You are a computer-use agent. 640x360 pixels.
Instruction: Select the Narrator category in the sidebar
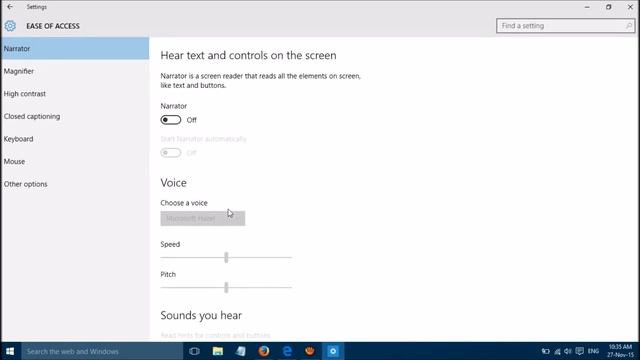tap(75, 49)
